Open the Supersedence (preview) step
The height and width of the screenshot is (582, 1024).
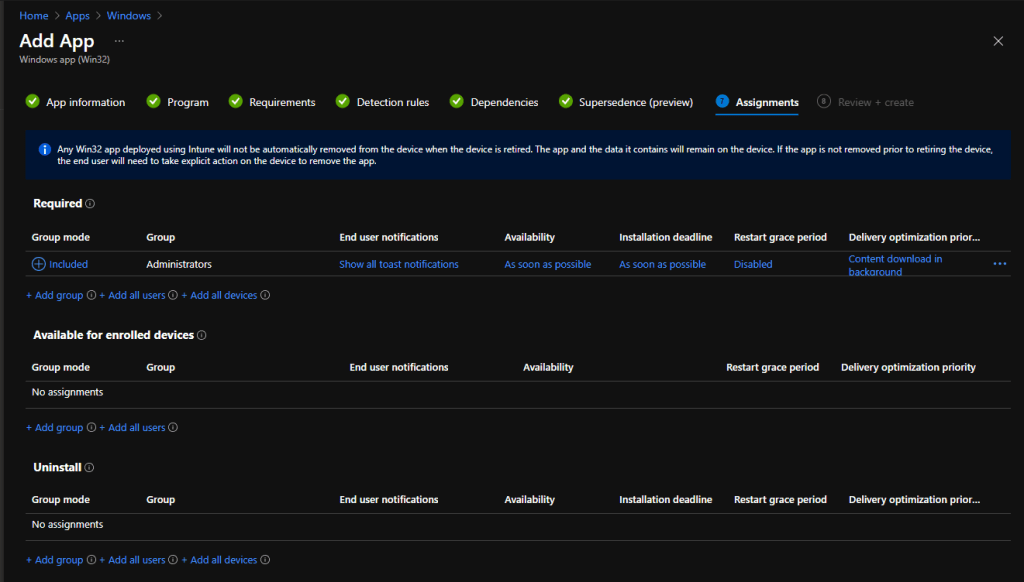(x=635, y=102)
